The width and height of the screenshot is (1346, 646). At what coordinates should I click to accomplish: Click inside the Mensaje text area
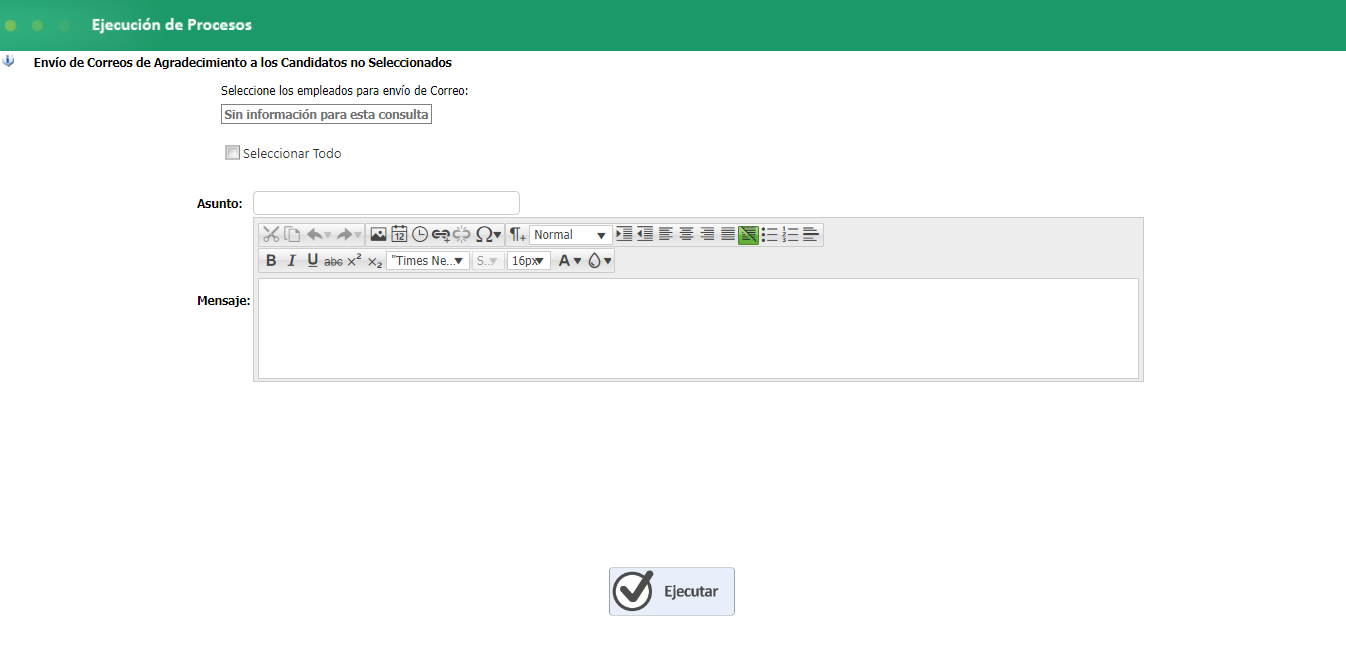pos(698,329)
